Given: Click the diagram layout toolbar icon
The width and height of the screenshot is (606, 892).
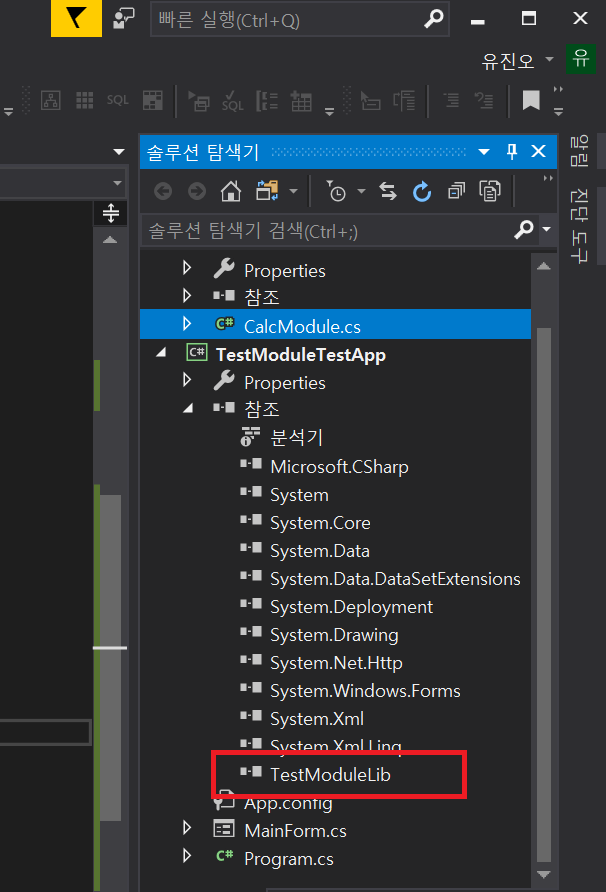Looking at the screenshot, I should [51, 101].
